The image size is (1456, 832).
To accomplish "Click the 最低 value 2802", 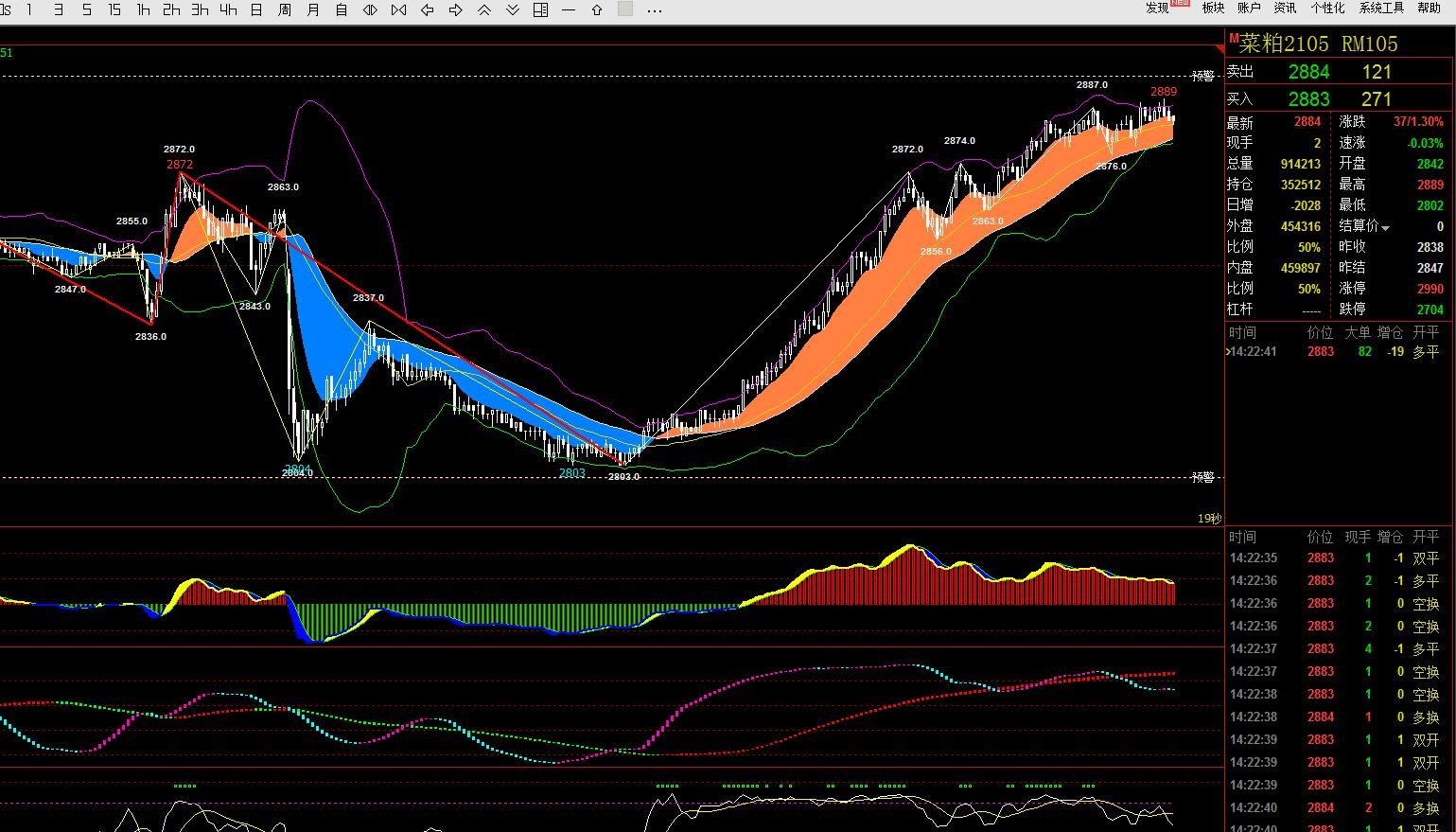I will click(x=1430, y=205).
